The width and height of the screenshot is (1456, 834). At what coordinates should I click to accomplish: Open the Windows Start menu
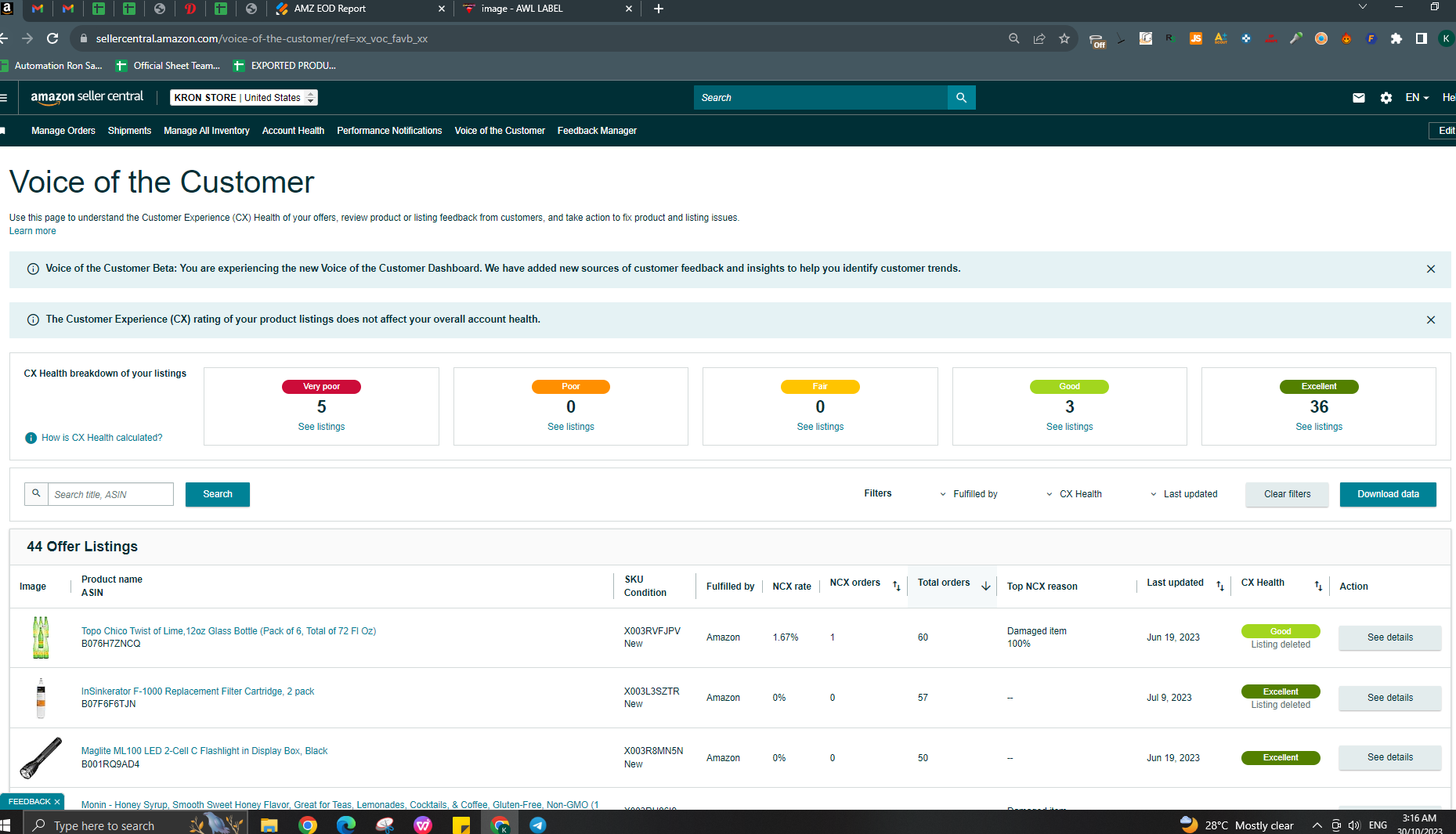tap(5, 825)
